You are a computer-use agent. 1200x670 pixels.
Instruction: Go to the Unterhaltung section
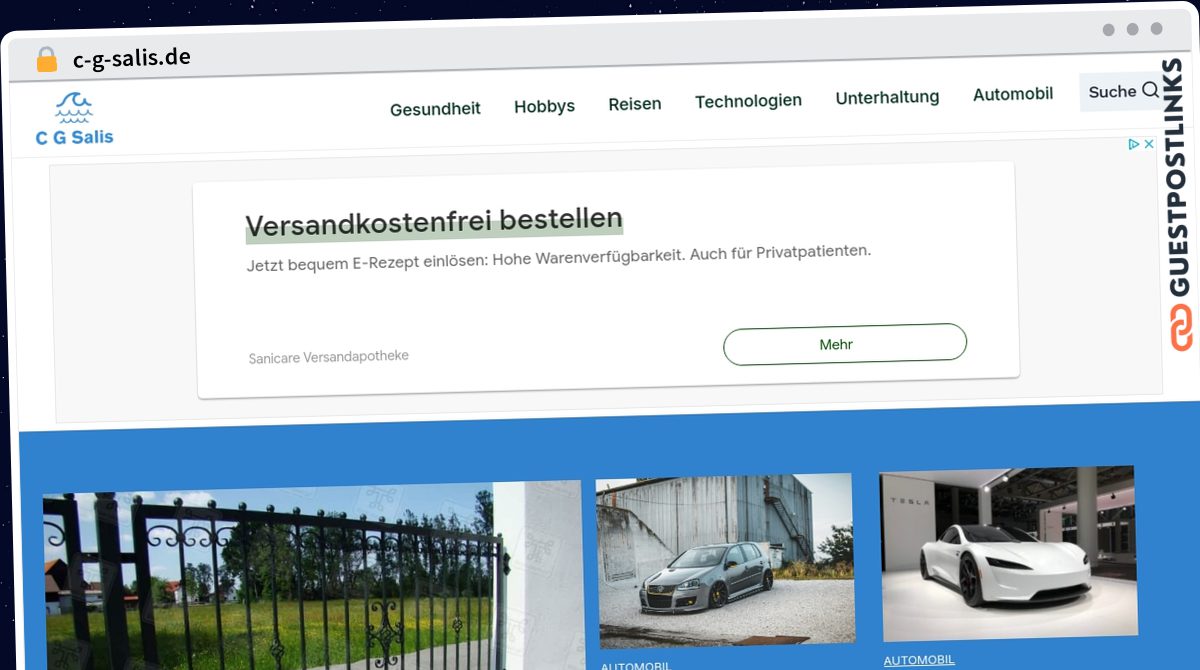pyautogui.click(x=887, y=97)
